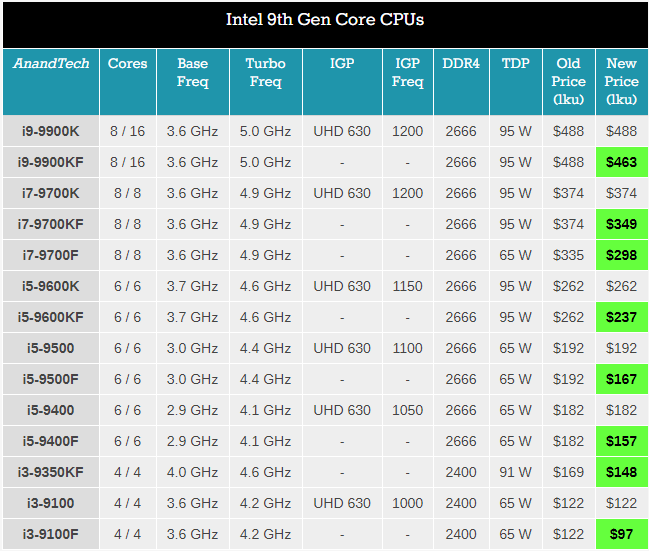Select the i5-9400F row label

coord(50,442)
